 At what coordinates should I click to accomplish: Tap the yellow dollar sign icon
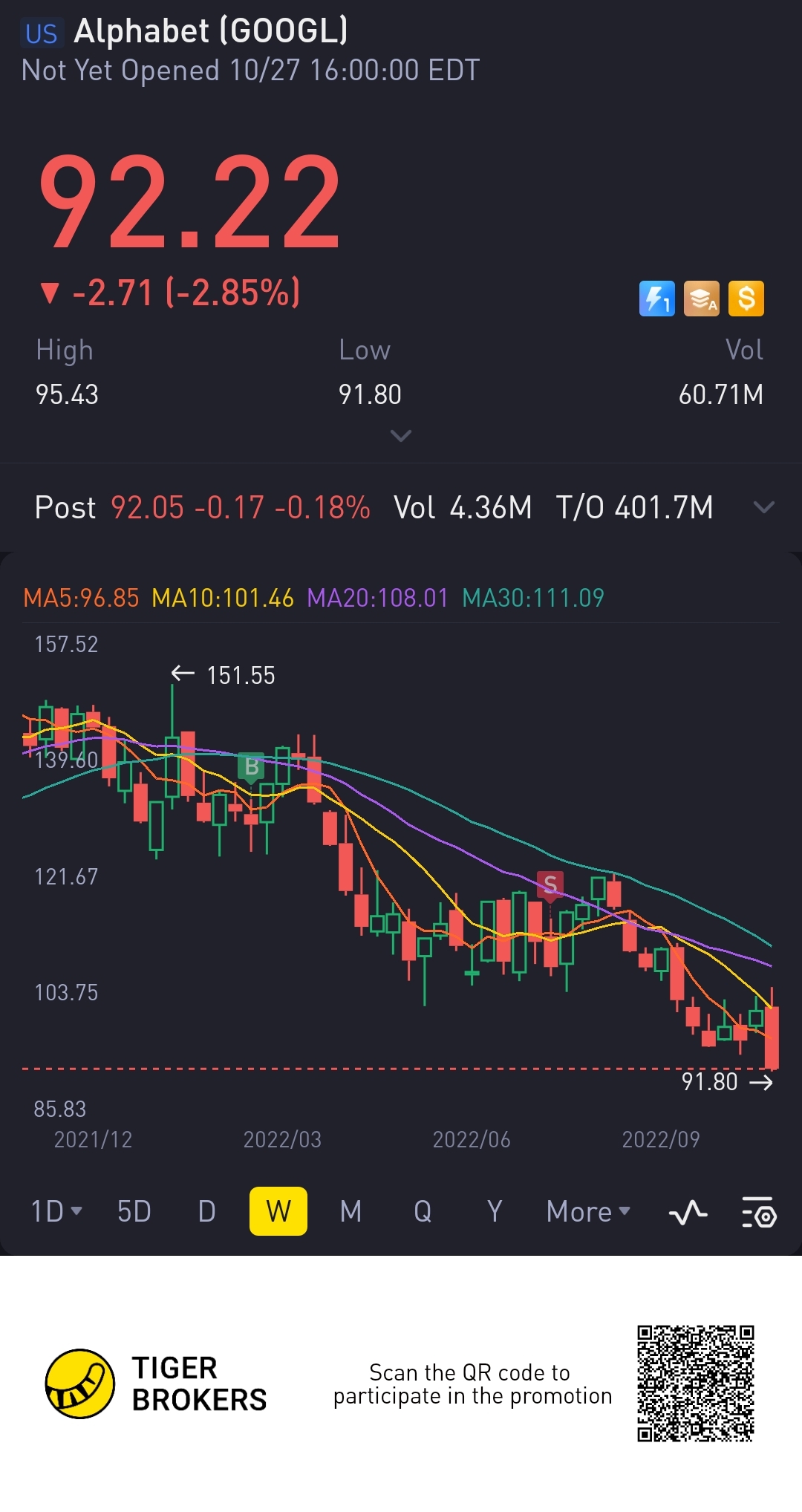pos(746,299)
